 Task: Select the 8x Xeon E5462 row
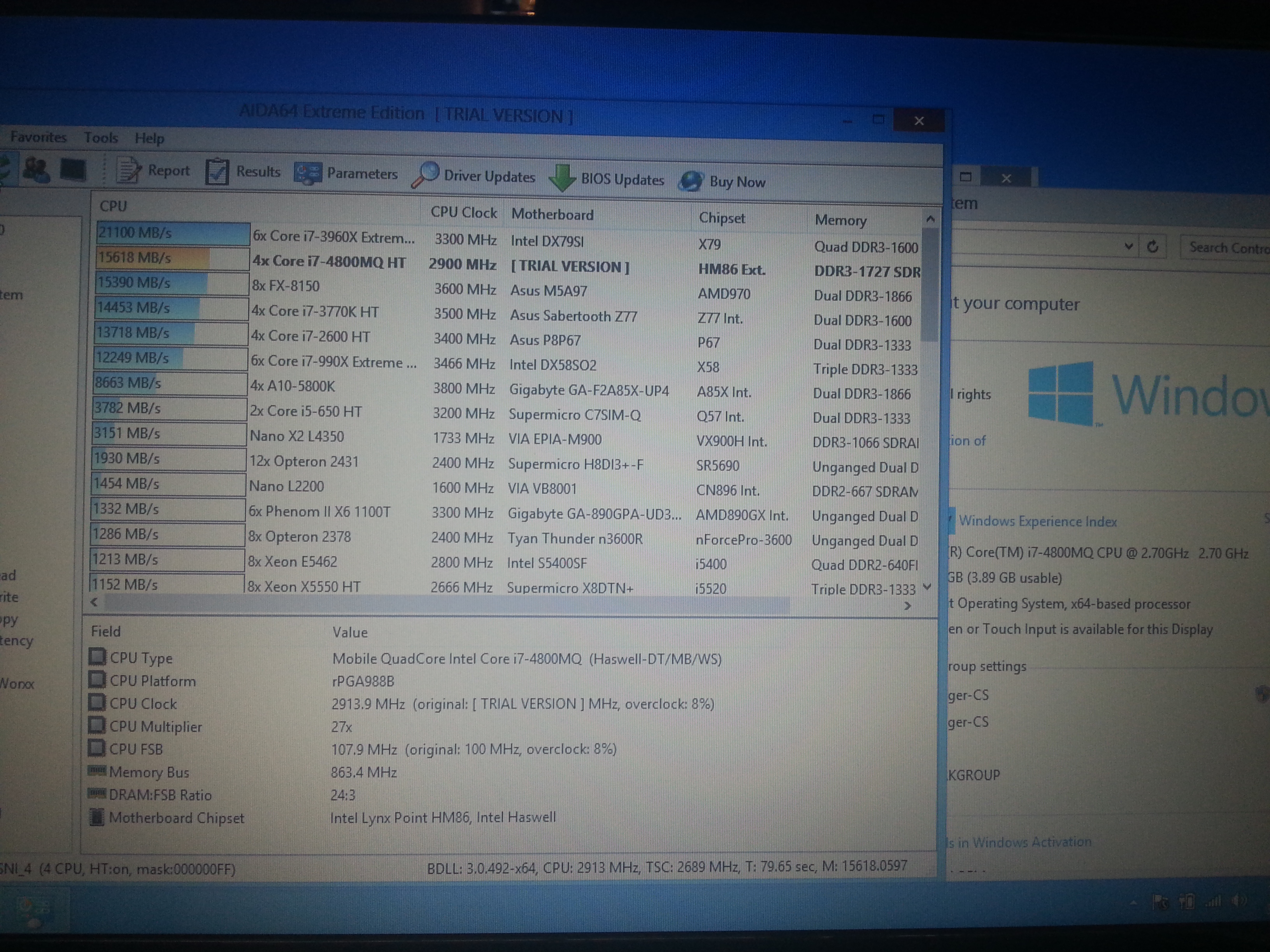coord(504,562)
